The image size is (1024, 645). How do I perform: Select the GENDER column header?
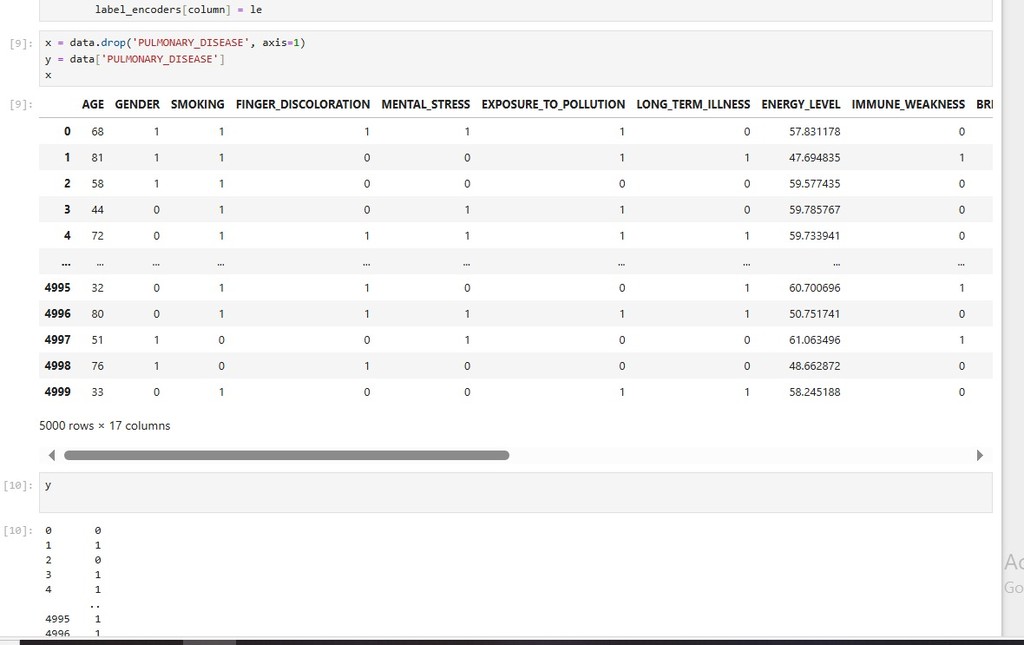(x=137, y=104)
